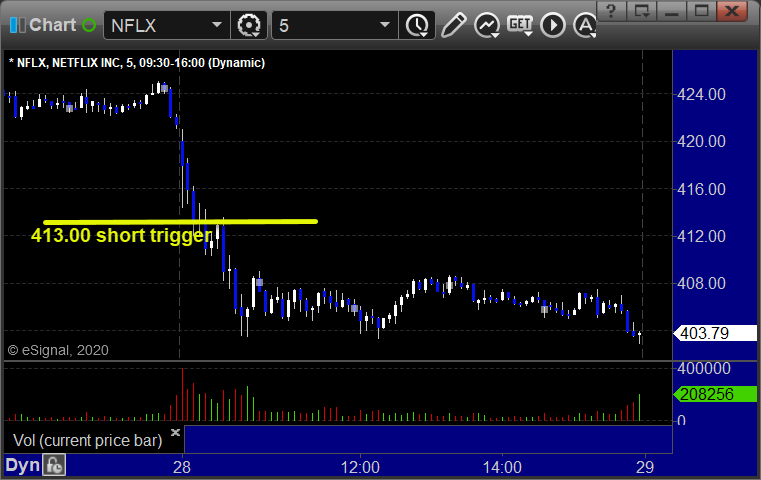Open the time template clock icon
Image resolution: width=761 pixels, height=480 pixels.
(417, 25)
